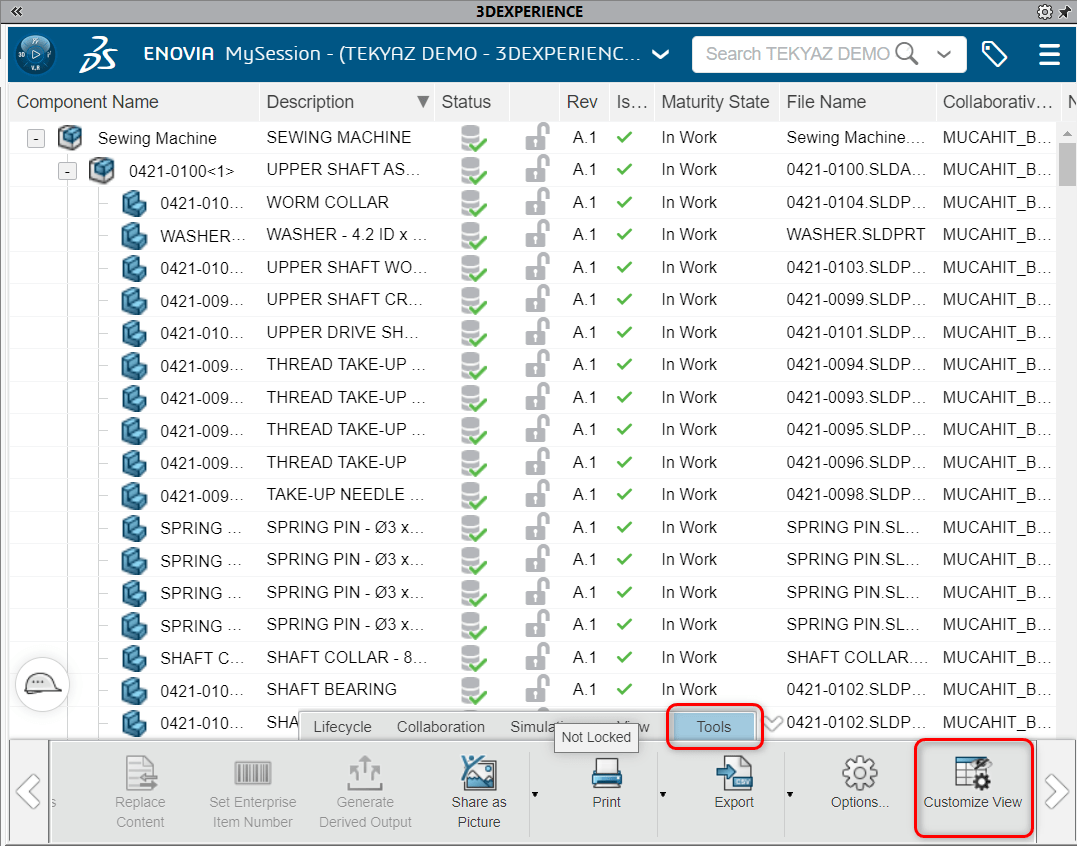Toggle lock on TAKE-UP NEEDLE row

click(x=537, y=494)
